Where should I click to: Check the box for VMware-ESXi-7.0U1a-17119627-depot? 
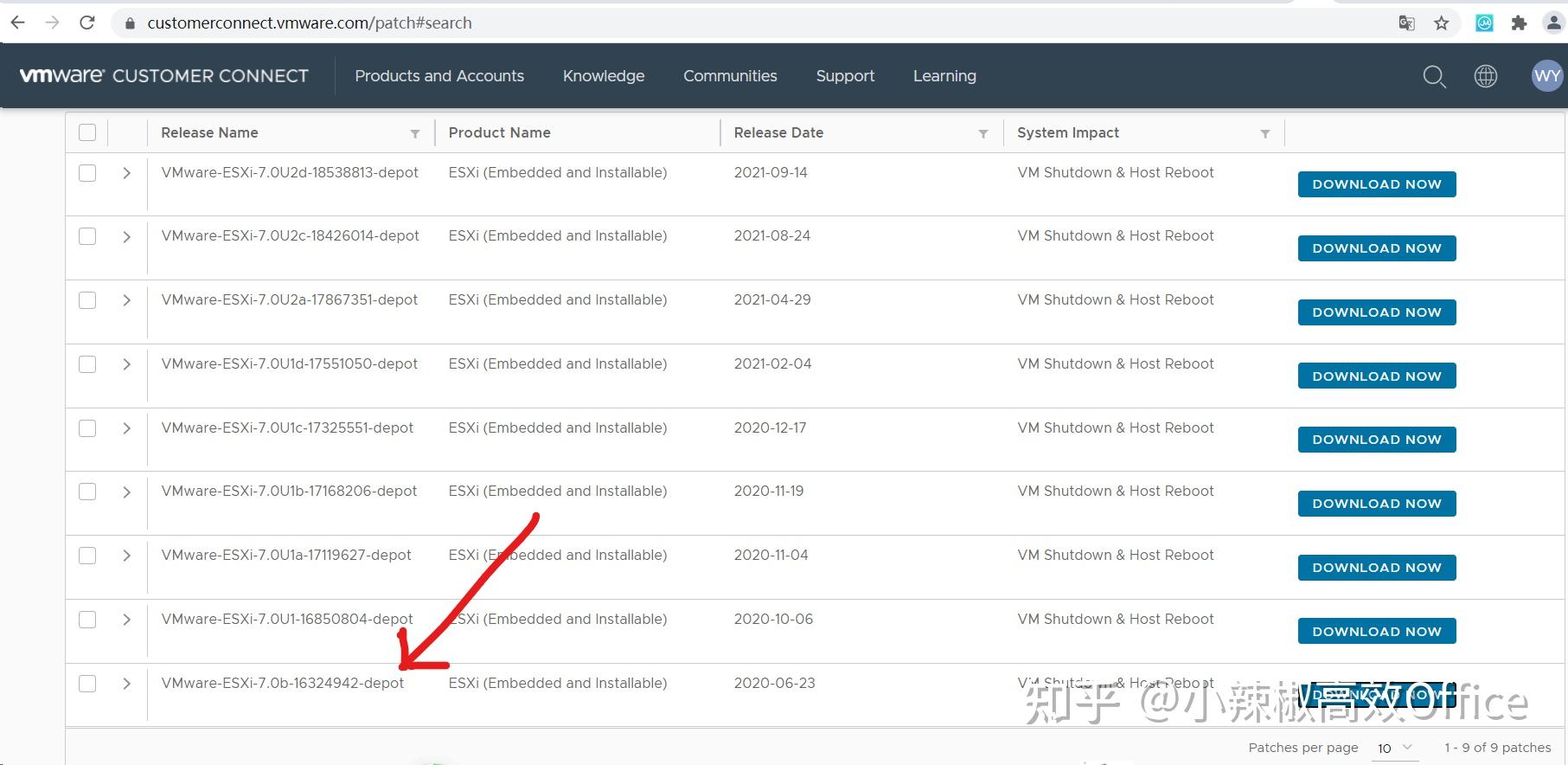[x=87, y=556]
